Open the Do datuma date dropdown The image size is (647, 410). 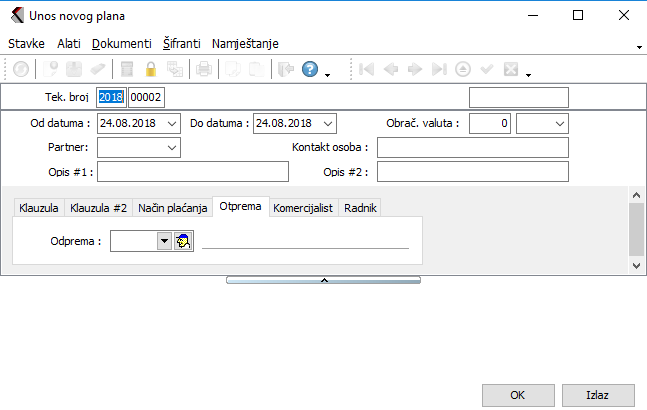pos(328,123)
